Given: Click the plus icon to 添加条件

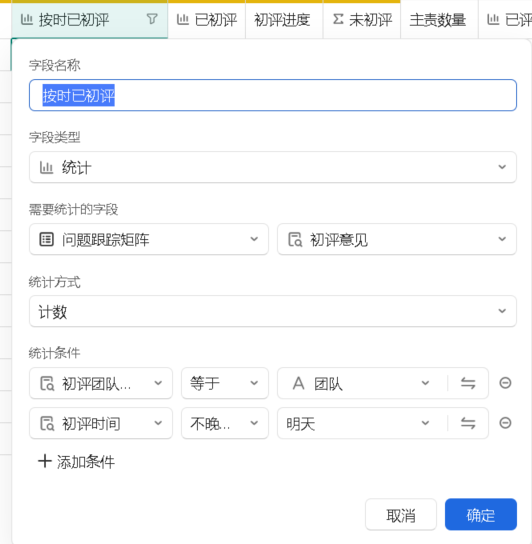Looking at the screenshot, I should click(45, 461).
